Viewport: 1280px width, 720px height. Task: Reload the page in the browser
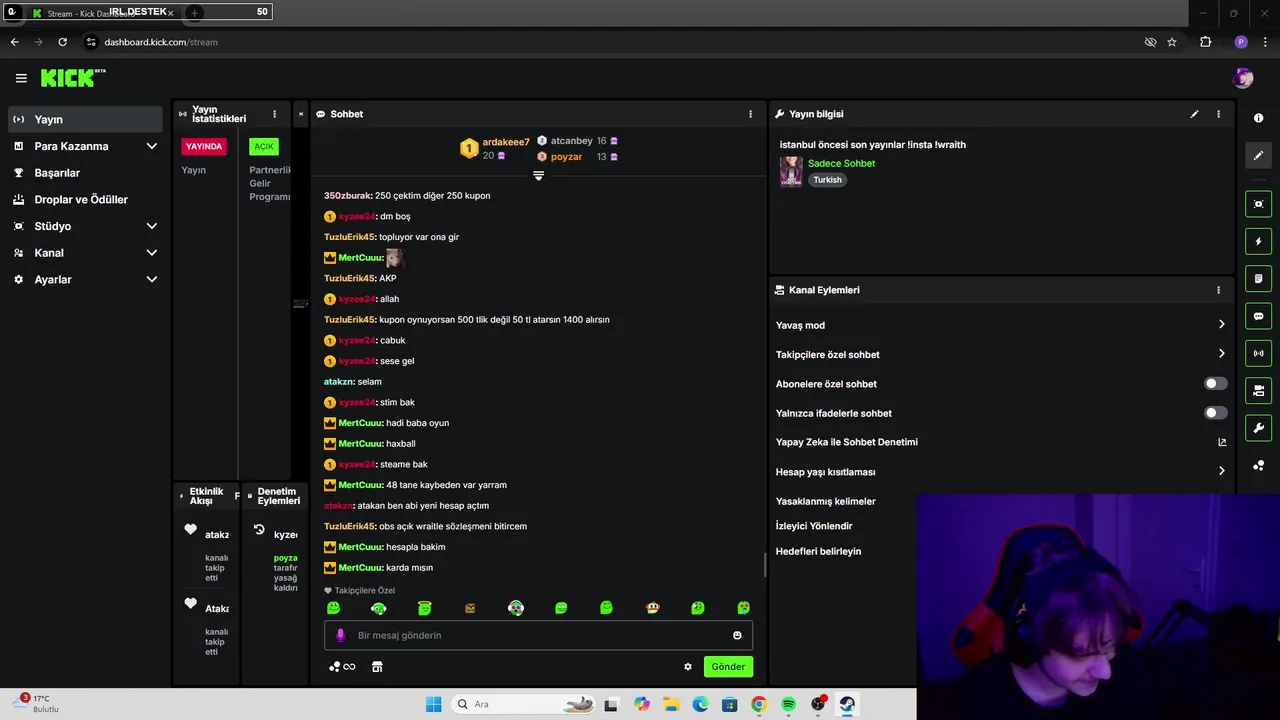point(62,42)
